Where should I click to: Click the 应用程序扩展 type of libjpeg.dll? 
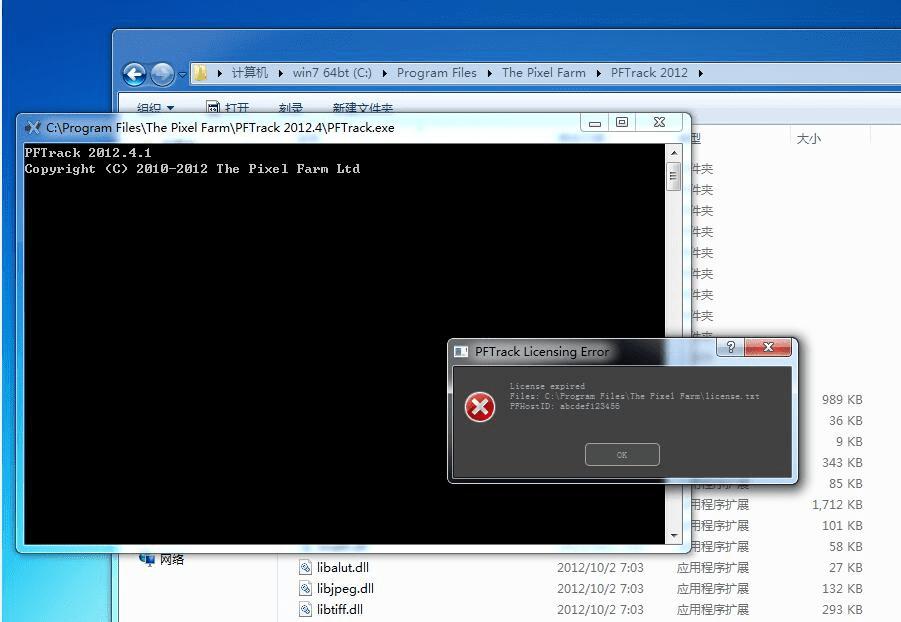click(x=713, y=589)
